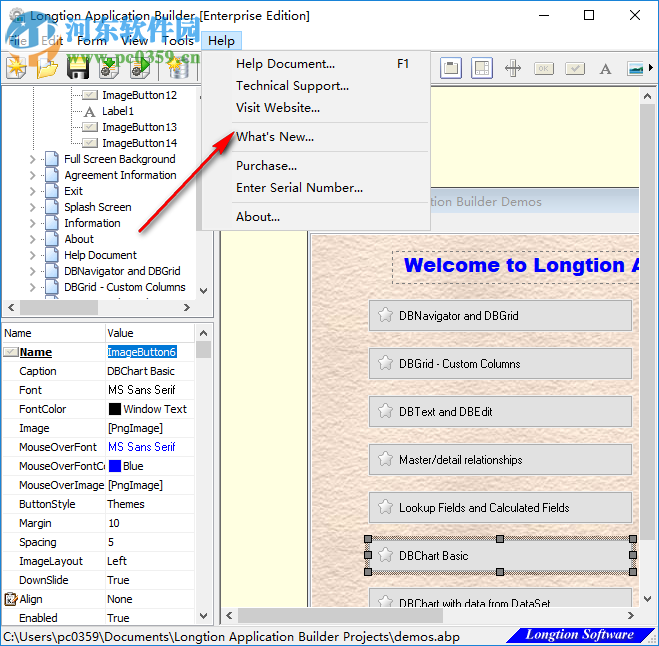Image resolution: width=659 pixels, height=646 pixels.
Task: Click the tree panel horizontal scrollbar right arrow
Action: [x=187, y=308]
